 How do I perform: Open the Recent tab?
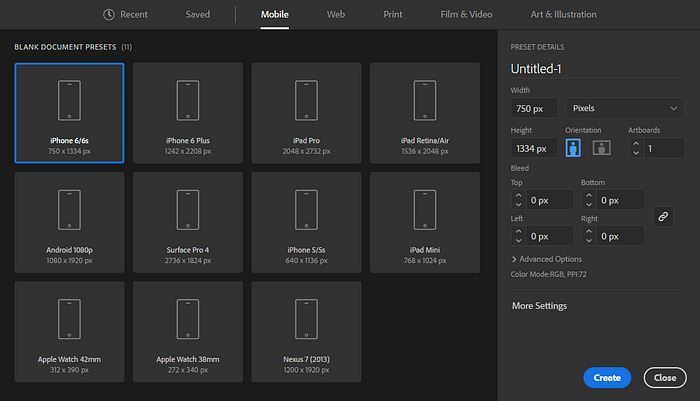(x=125, y=15)
